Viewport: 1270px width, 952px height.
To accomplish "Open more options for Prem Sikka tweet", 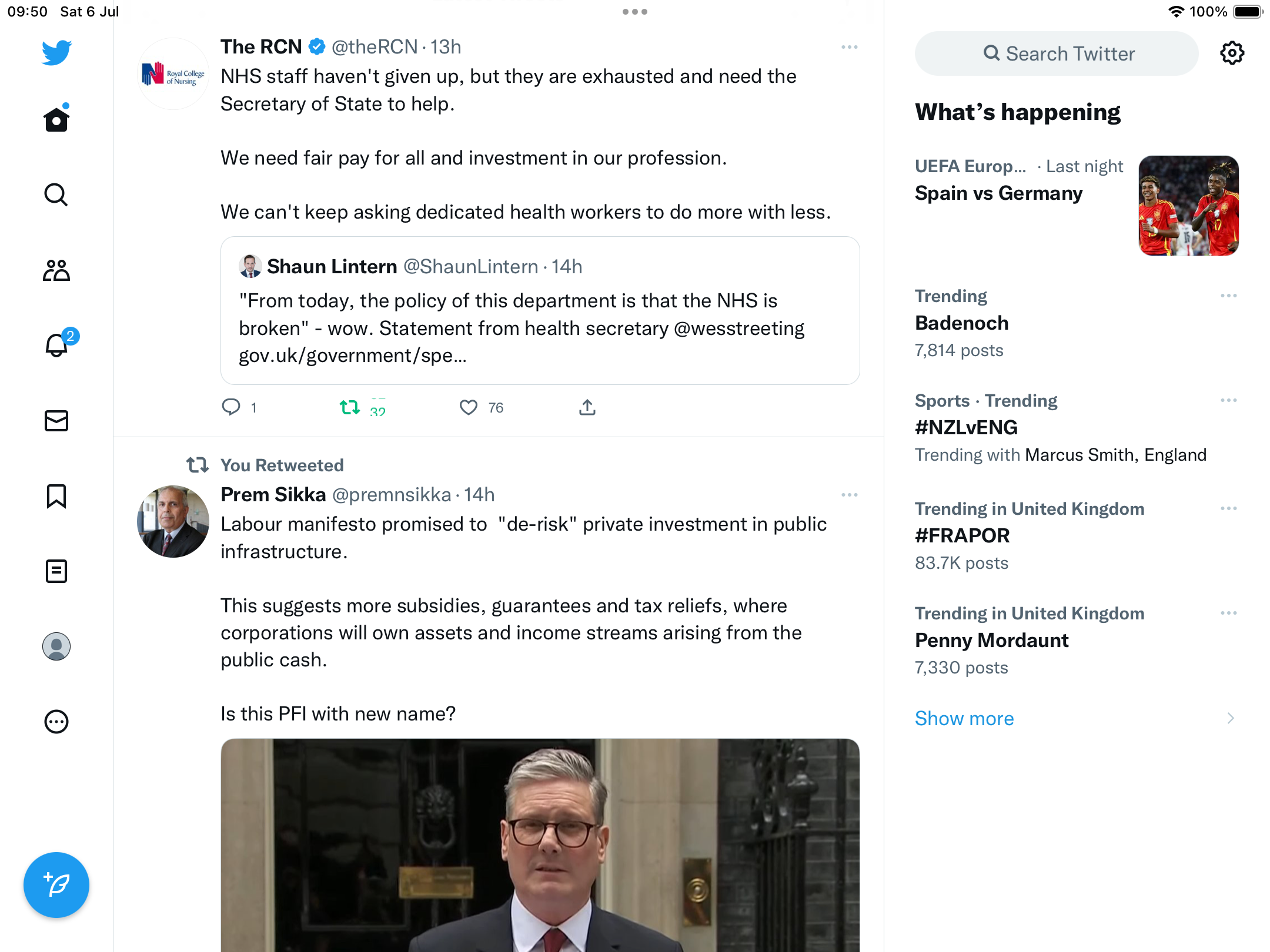I will 850,495.
